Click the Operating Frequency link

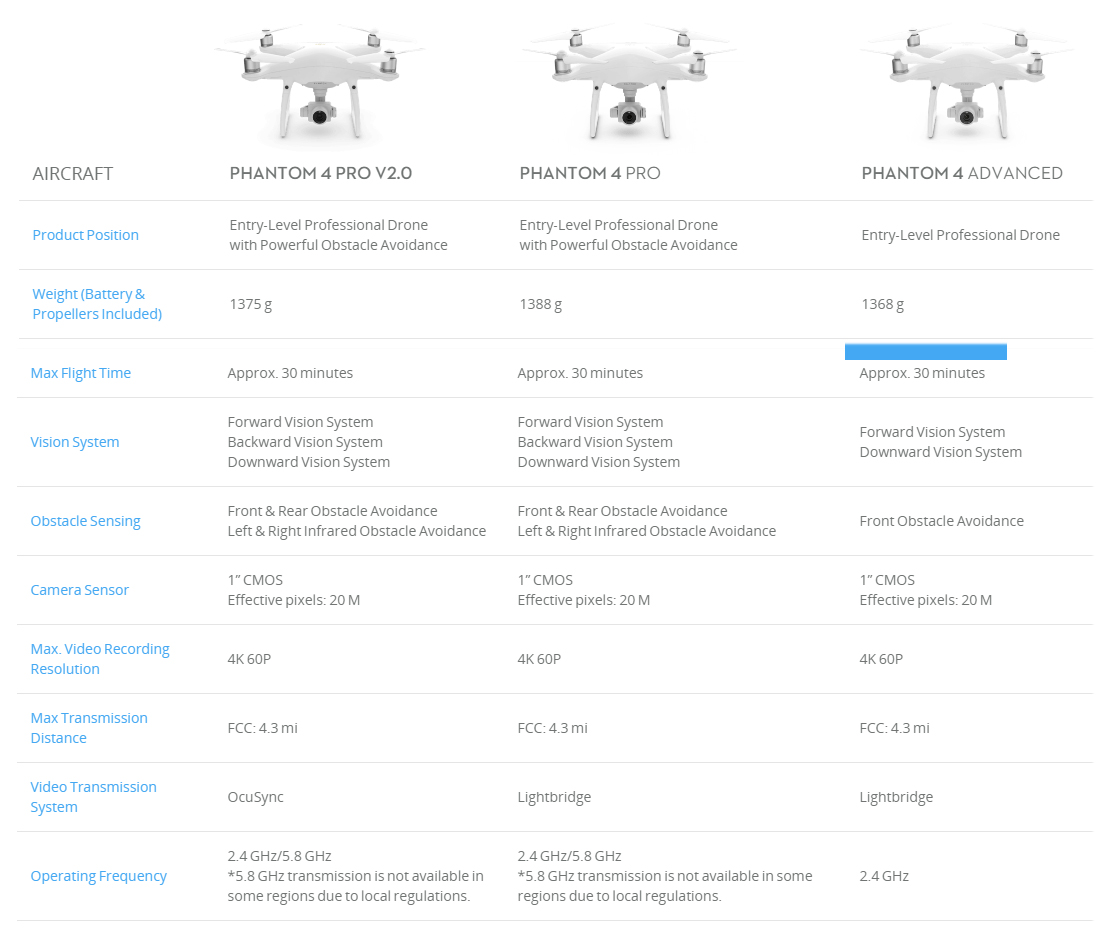point(99,876)
